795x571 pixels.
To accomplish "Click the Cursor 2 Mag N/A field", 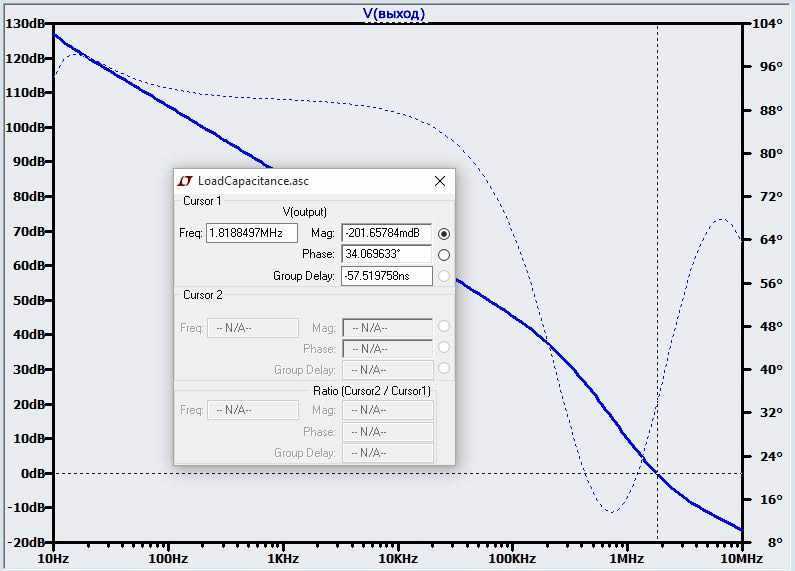I will (388, 328).
